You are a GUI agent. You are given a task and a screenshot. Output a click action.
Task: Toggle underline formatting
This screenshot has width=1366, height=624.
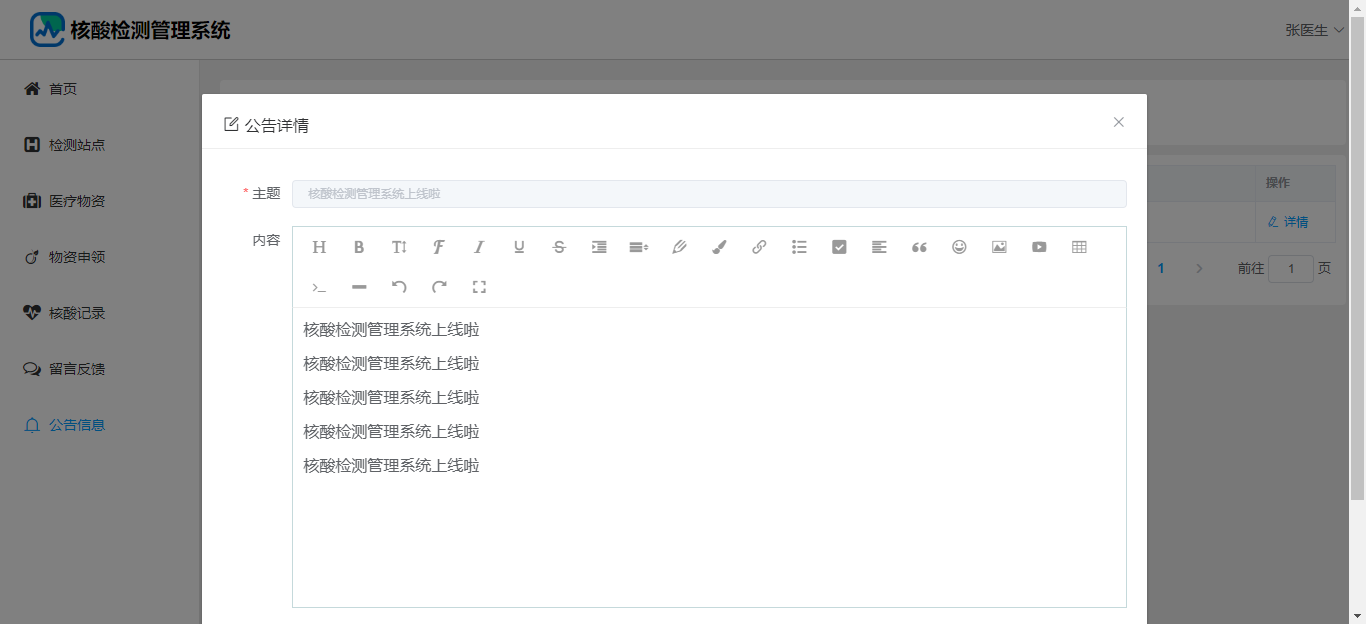(x=519, y=247)
